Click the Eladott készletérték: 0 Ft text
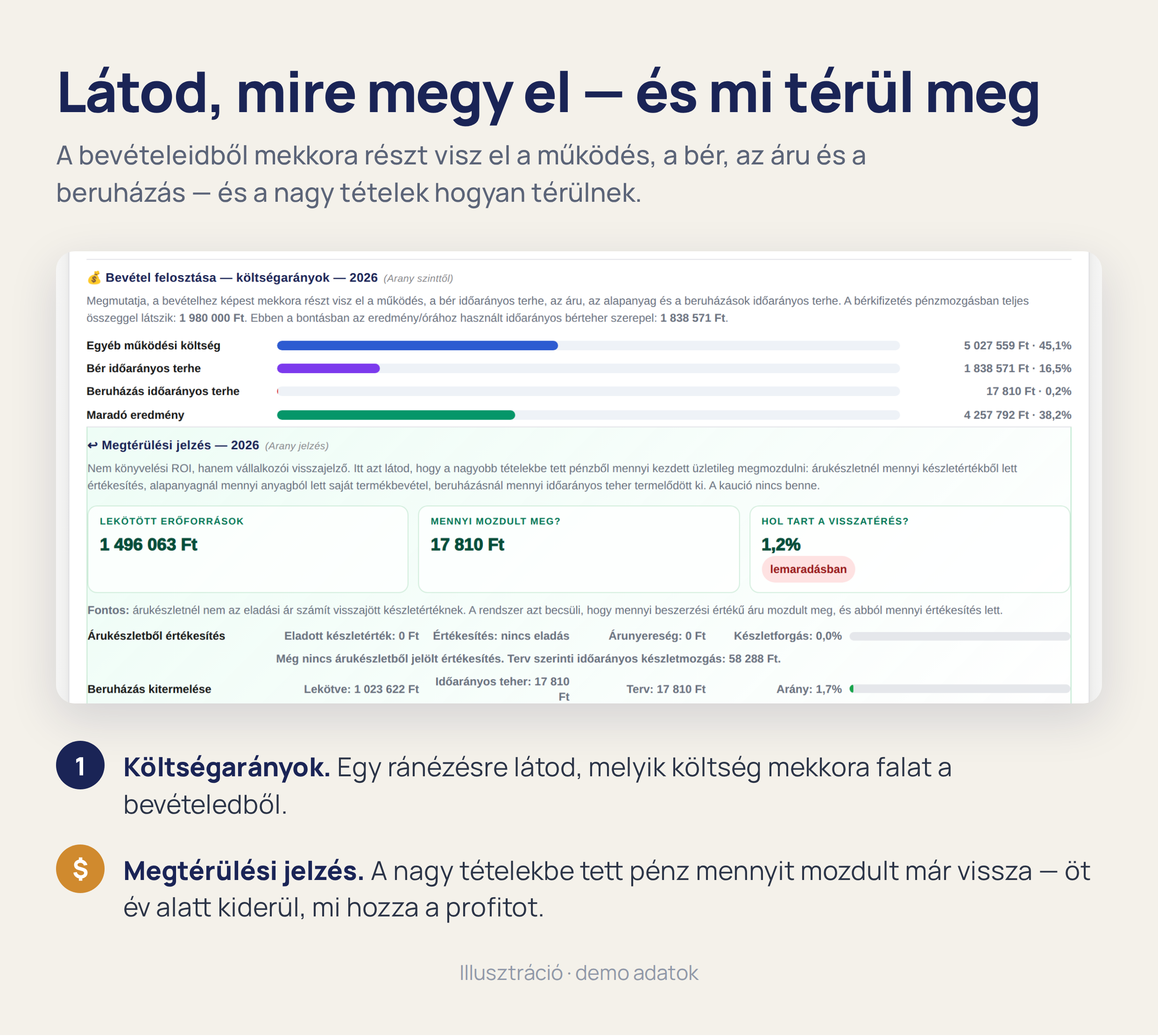 pyautogui.click(x=352, y=636)
